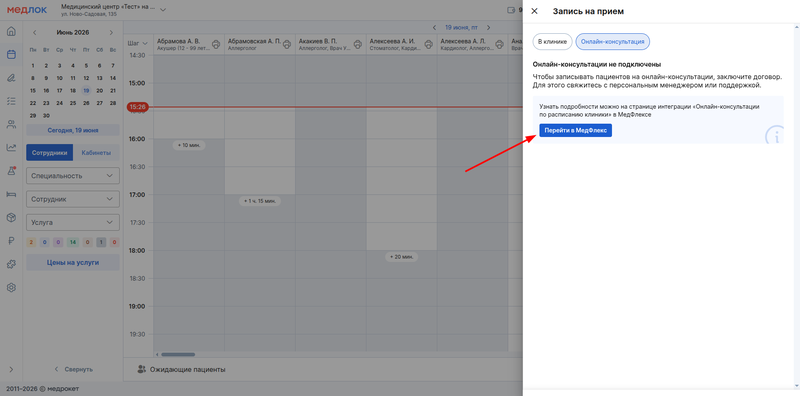Open the Услуга dropdown
Image resolution: width=800 pixels, height=396 pixels.
pyautogui.click(x=72, y=222)
